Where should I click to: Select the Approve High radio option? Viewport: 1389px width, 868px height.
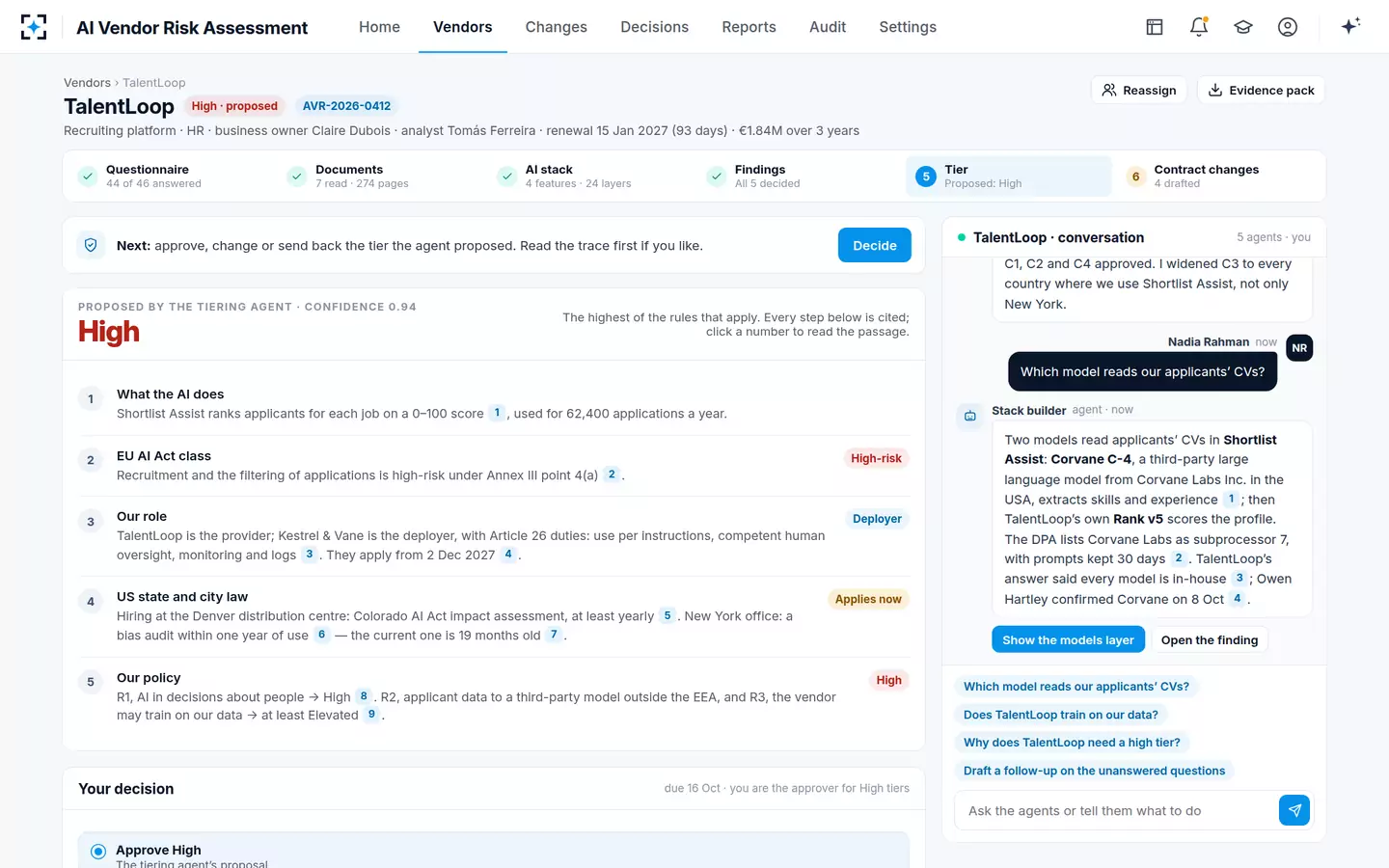coord(98,852)
